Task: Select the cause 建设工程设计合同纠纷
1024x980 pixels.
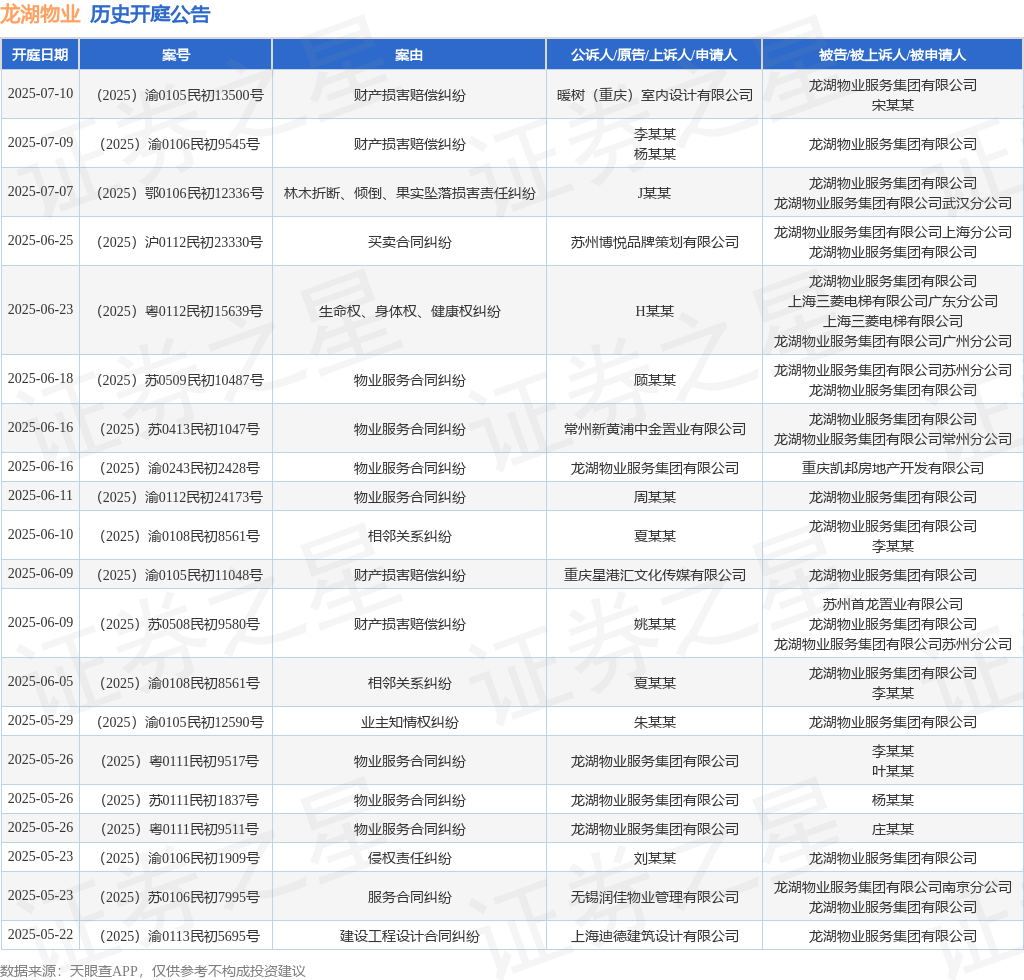Action: click(x=409, y=937)
